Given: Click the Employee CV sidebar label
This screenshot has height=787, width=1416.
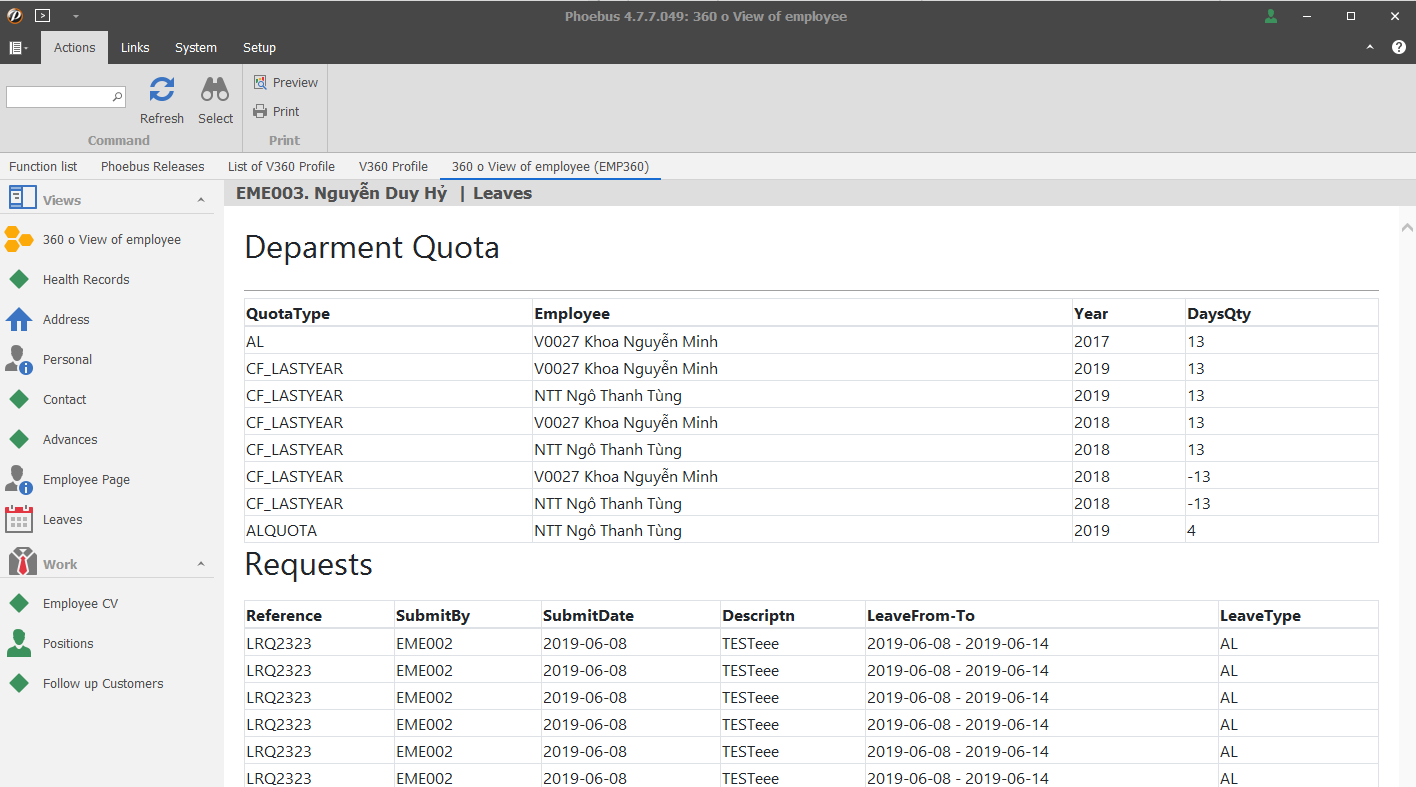Looking at the screenshot, I should pyautogui.click(x=80, y=604).
